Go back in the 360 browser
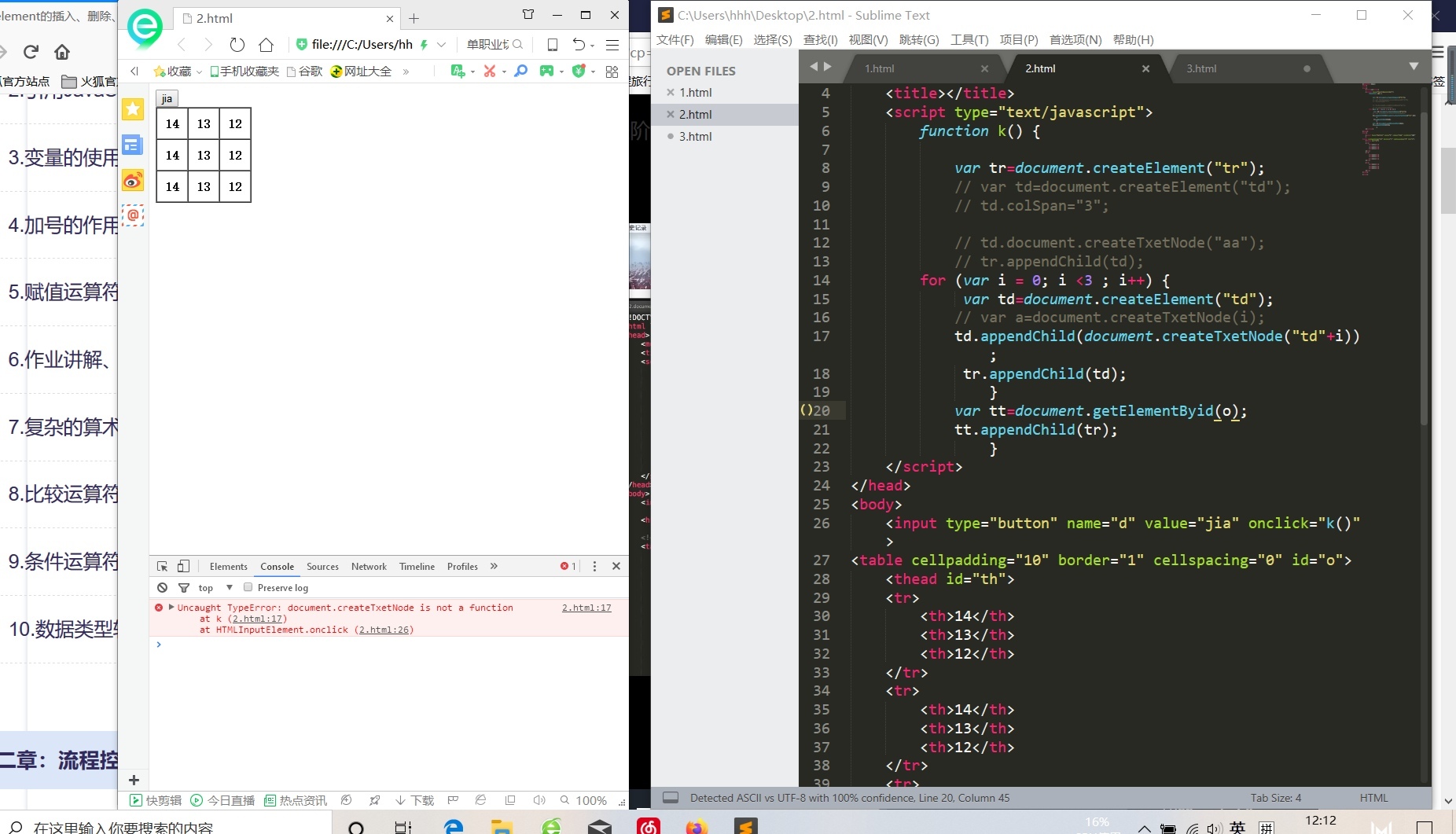Image resolution: width=1456 pixels, height=834 pixels. (x=182, y=45)
